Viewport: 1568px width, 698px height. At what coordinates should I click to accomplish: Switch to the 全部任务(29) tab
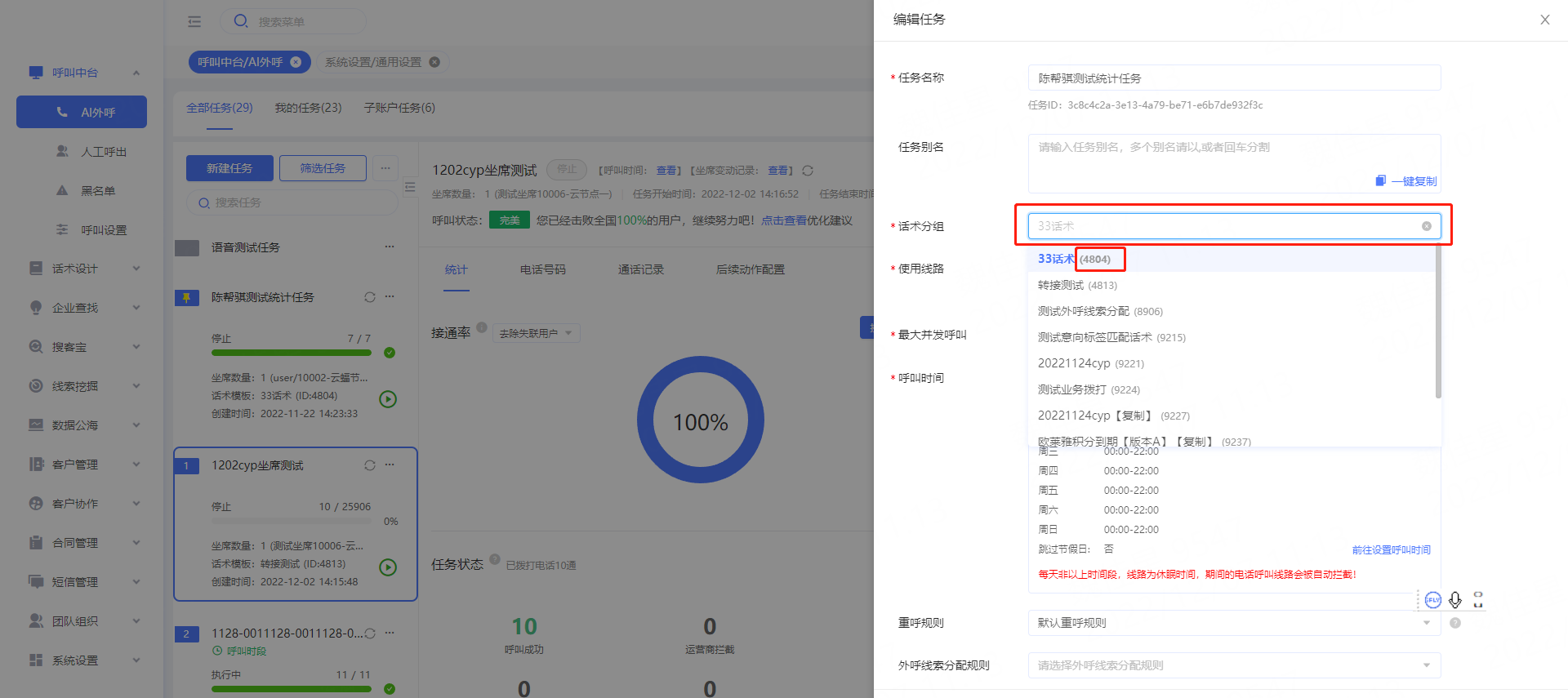tap(220, 108)
